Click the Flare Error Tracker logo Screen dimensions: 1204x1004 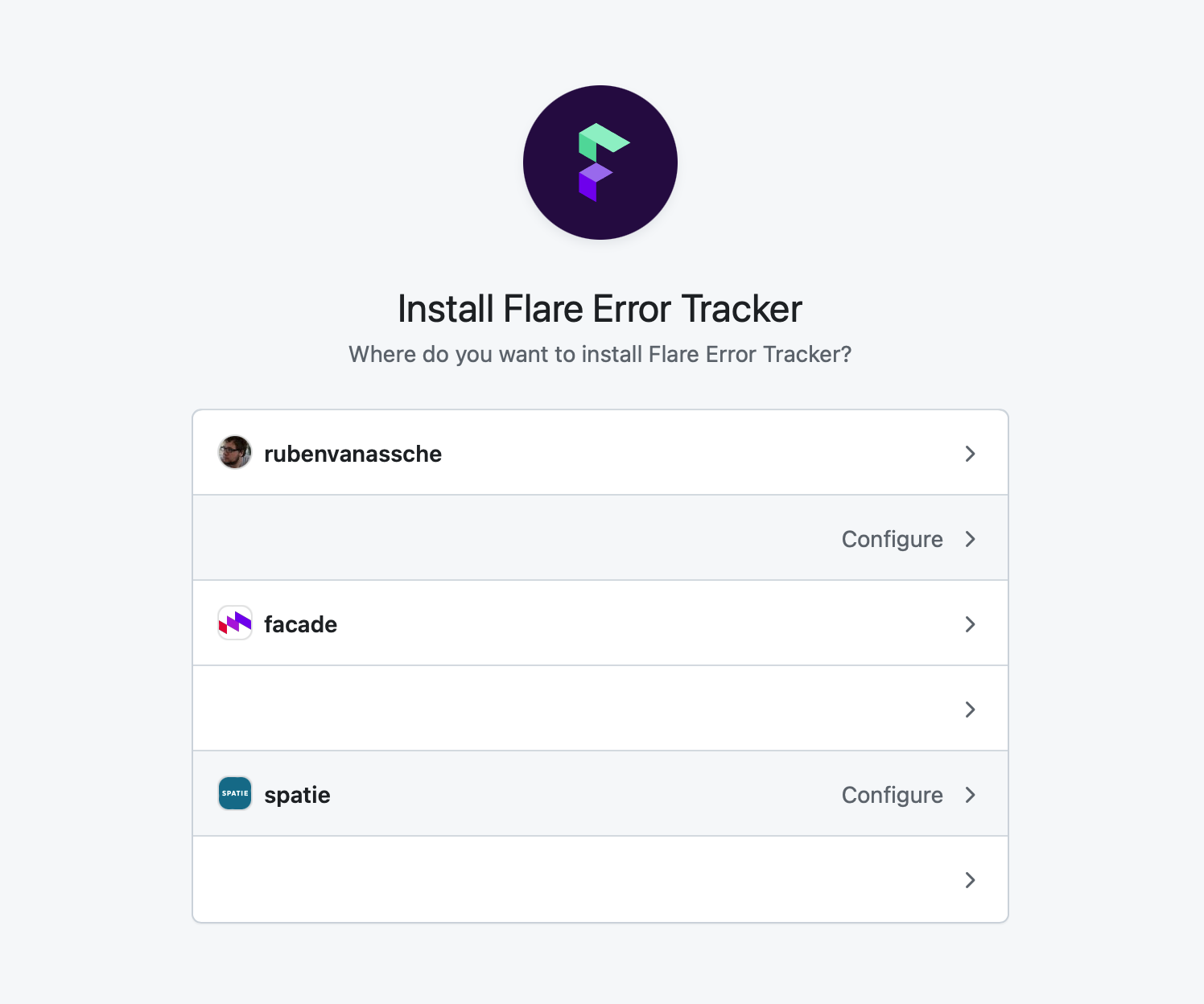coord(600,162)
